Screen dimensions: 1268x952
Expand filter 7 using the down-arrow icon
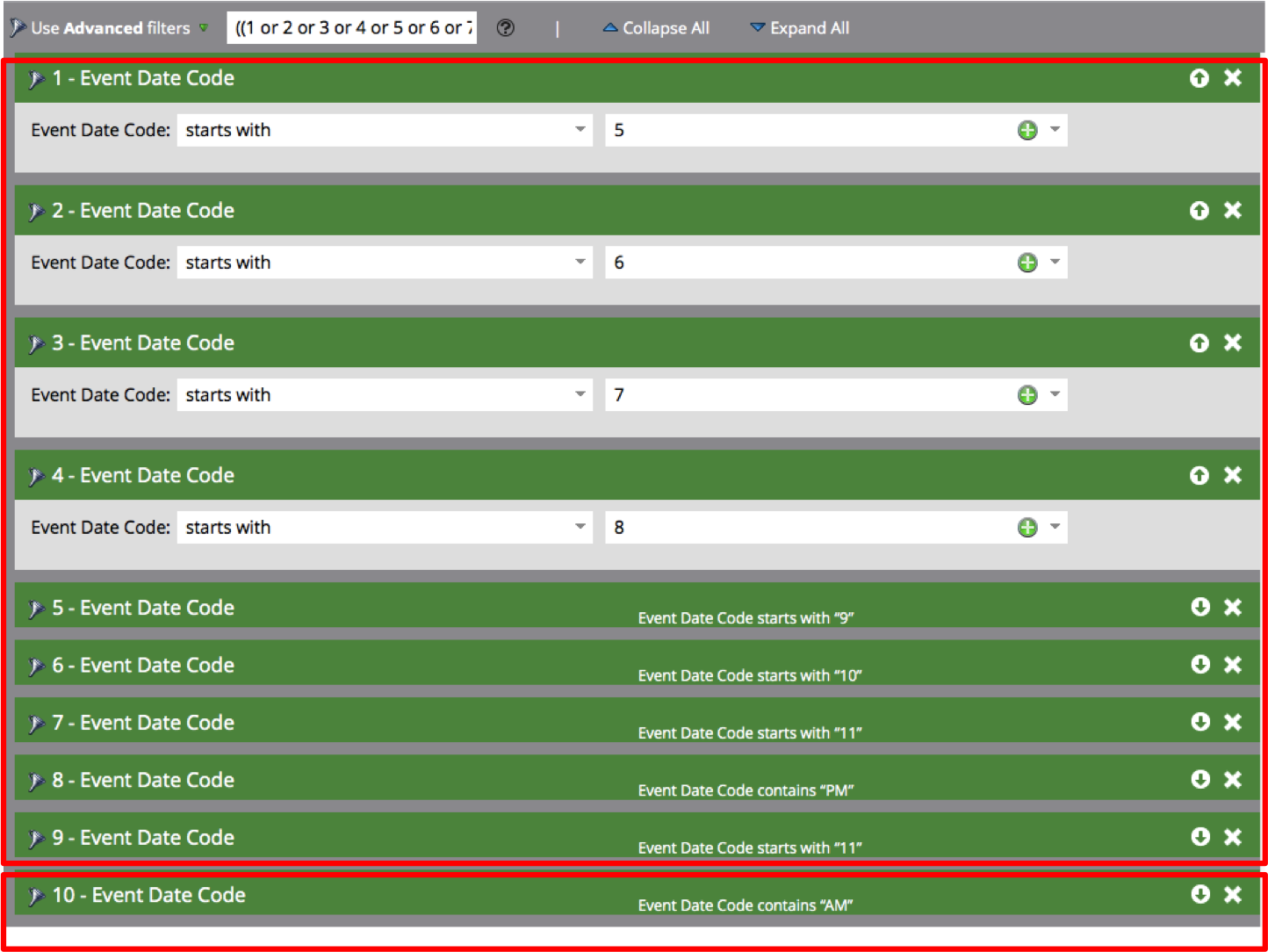pos(1200,722)
